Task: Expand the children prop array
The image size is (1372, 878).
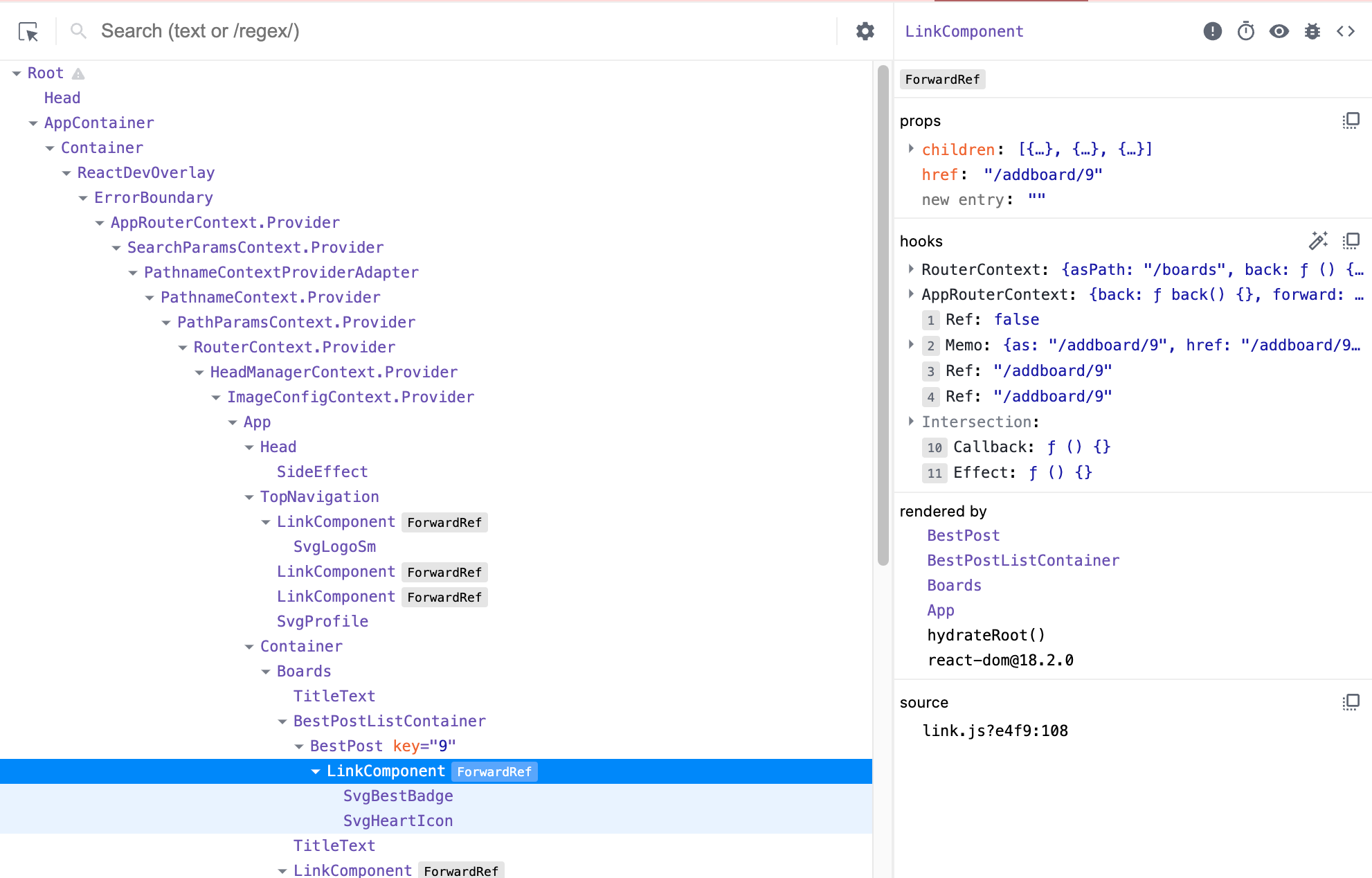Action: 911,149
